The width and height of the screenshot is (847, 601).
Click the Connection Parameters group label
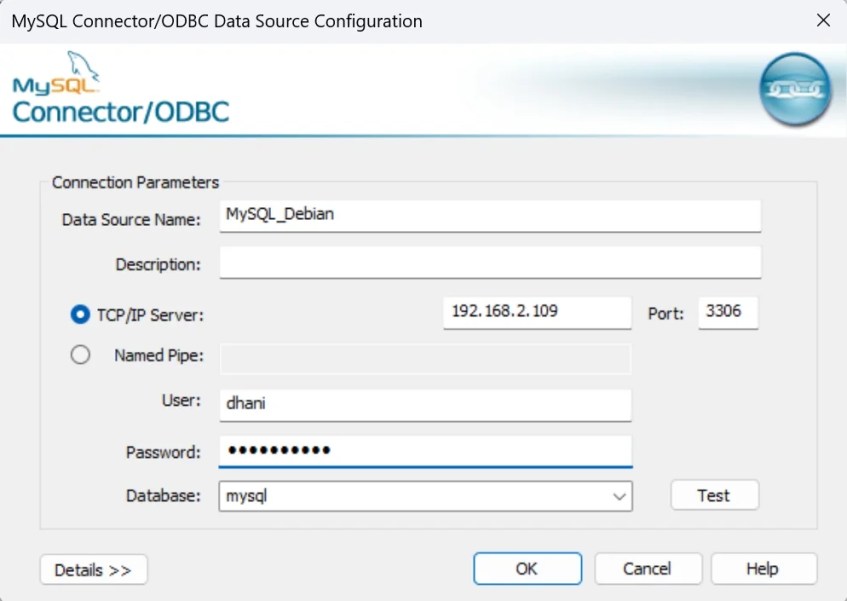pos(135,183)
